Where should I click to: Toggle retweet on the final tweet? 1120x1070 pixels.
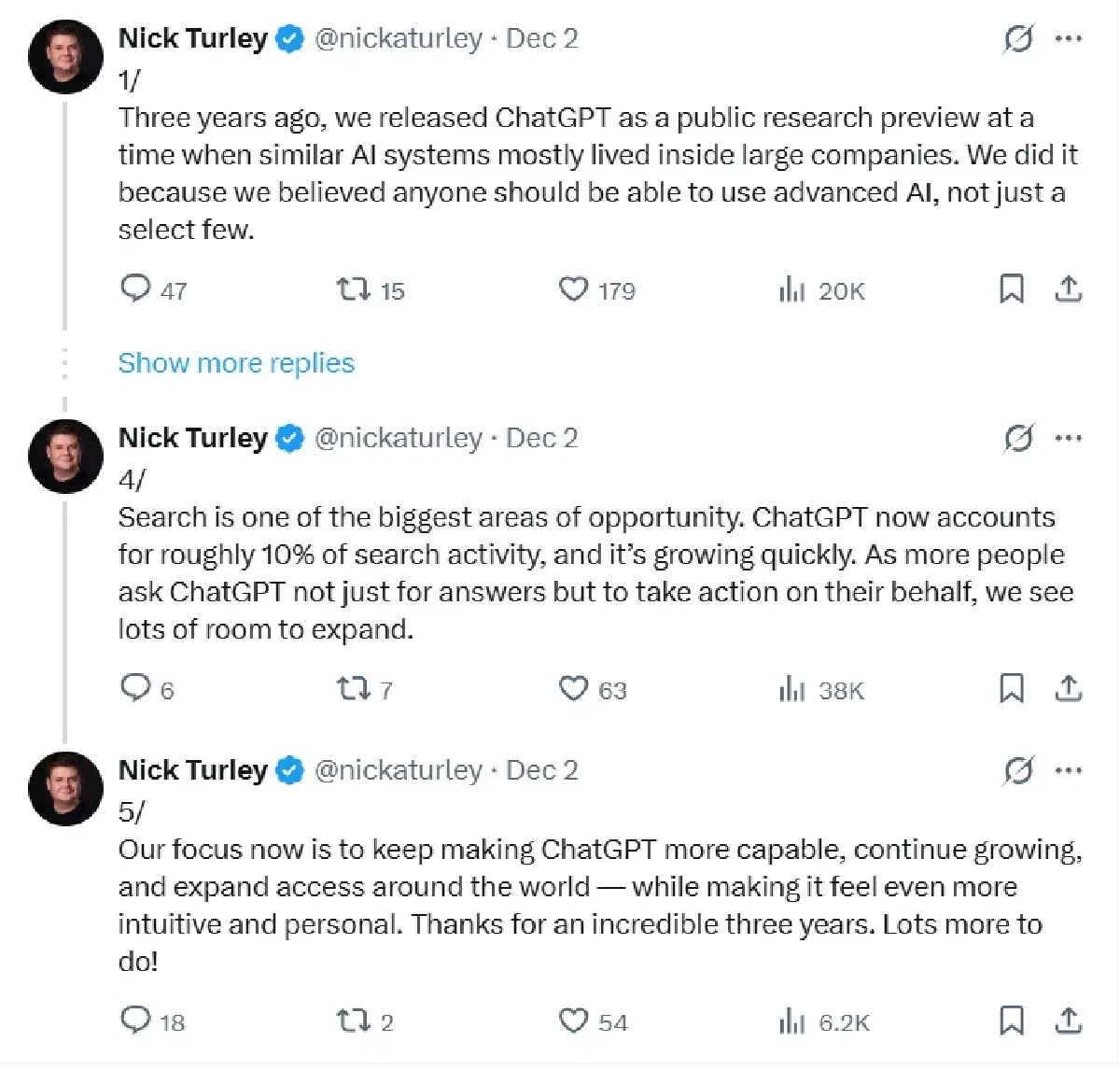pyautogui.click(x=353, y=1020)
